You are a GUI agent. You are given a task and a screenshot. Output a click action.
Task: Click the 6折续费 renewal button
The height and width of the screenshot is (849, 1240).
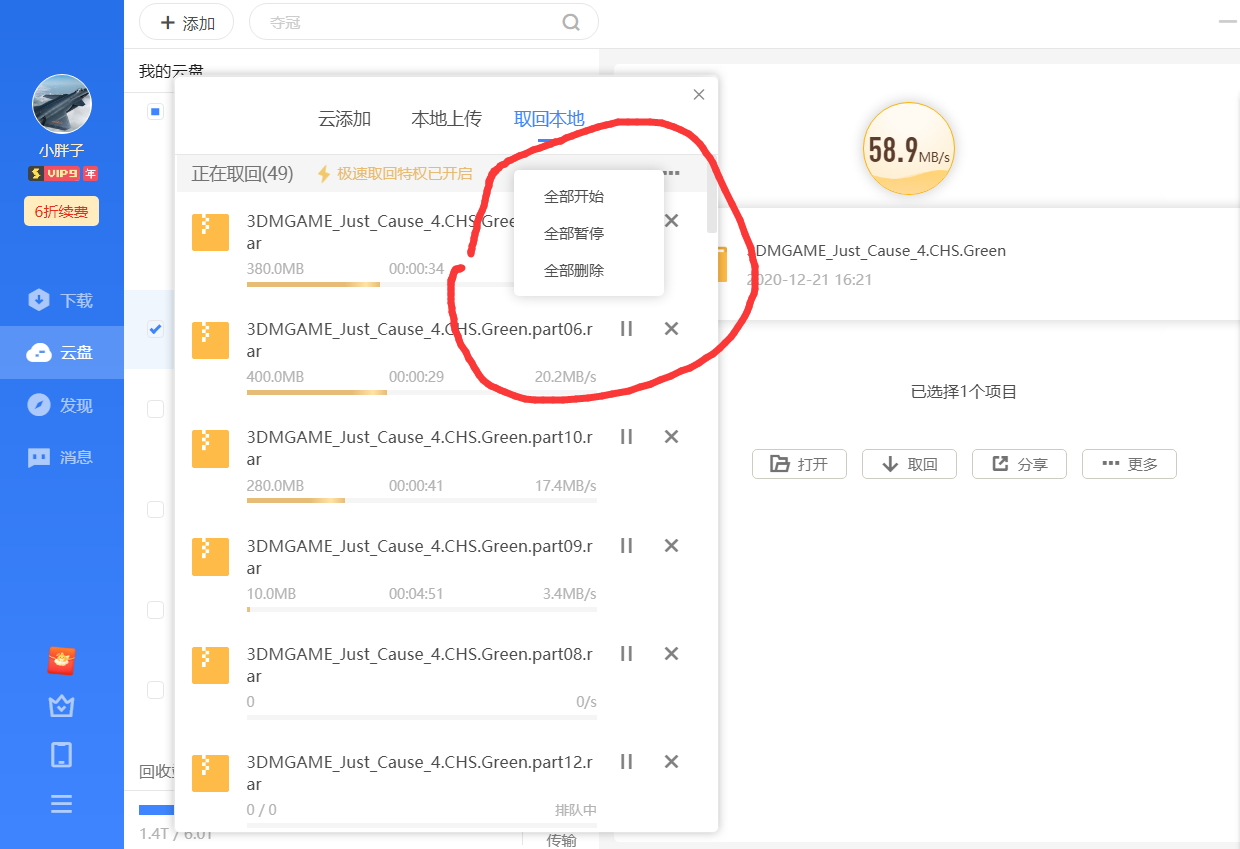[x=61, y=211]
